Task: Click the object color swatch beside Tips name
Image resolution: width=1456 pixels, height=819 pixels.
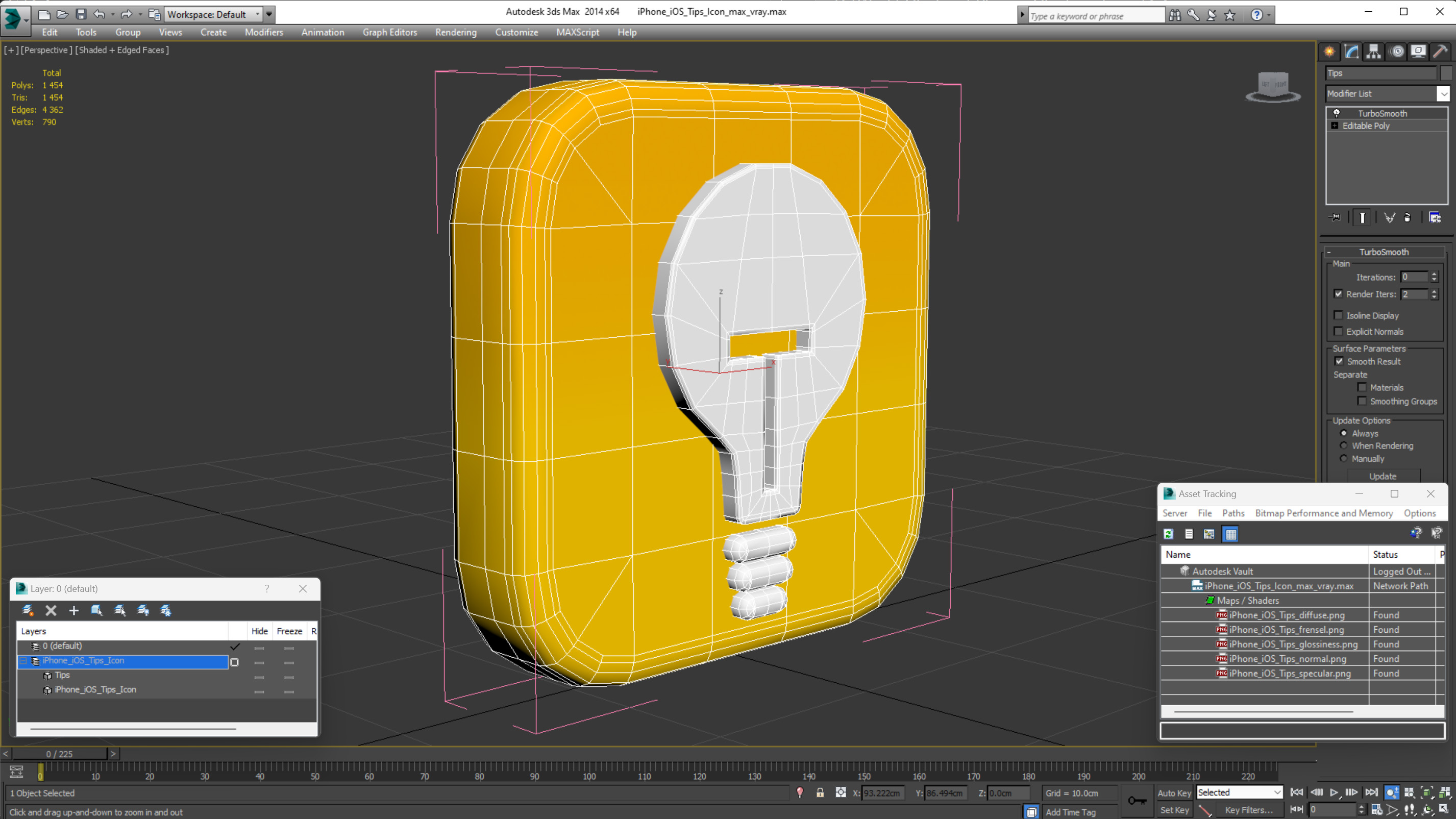Action: tap(1446, 72)
